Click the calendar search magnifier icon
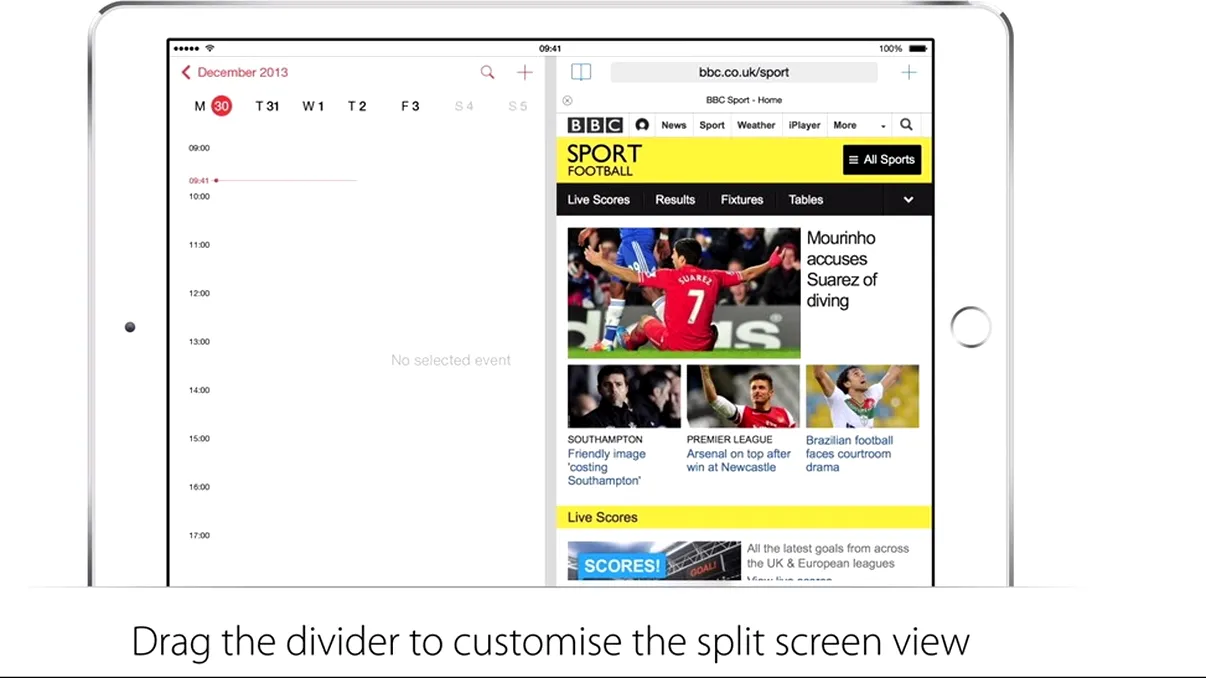 click(x=487, y=72)
